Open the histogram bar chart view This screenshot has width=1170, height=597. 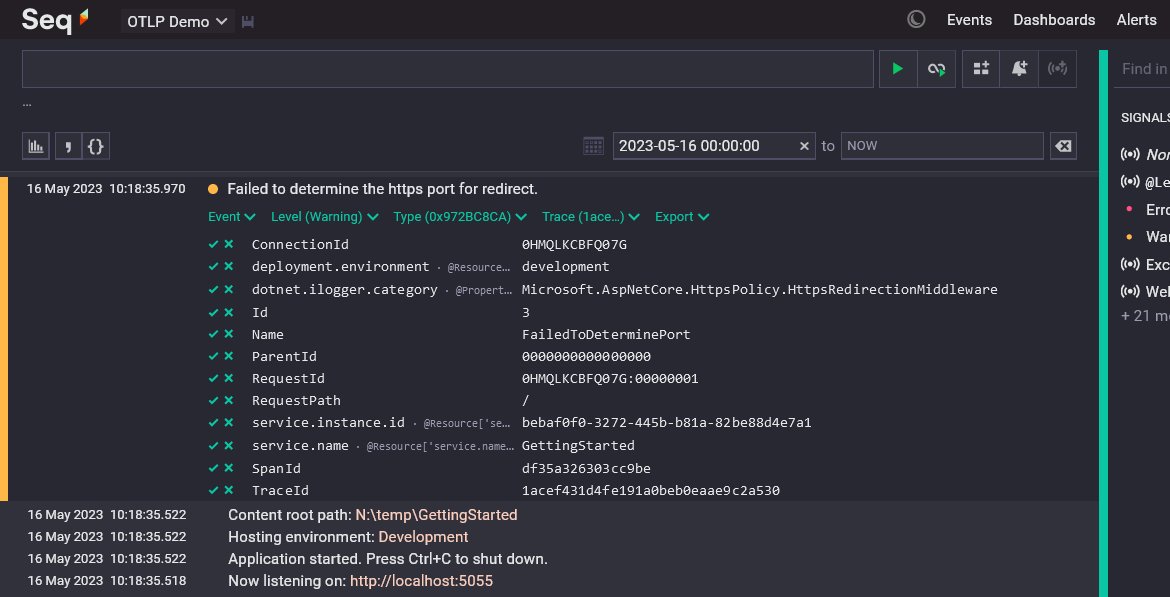click(x=35, y=145)
